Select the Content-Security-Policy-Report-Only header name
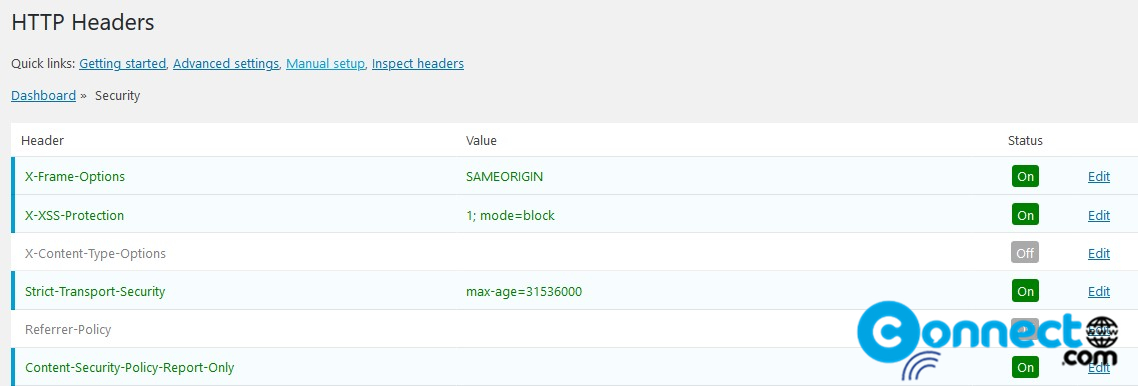The height and width of the screenshot is (386, 1138). tap(129, 368)
